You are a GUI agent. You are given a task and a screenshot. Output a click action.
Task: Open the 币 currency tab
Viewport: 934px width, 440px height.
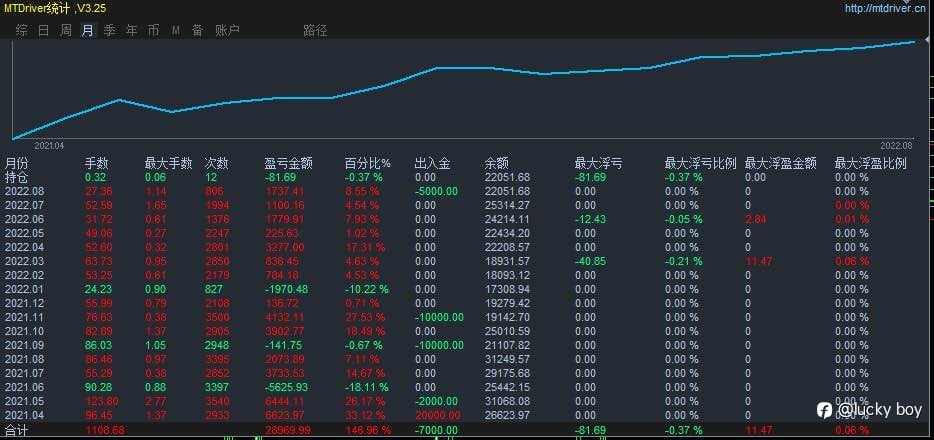(x=154, y=30)
